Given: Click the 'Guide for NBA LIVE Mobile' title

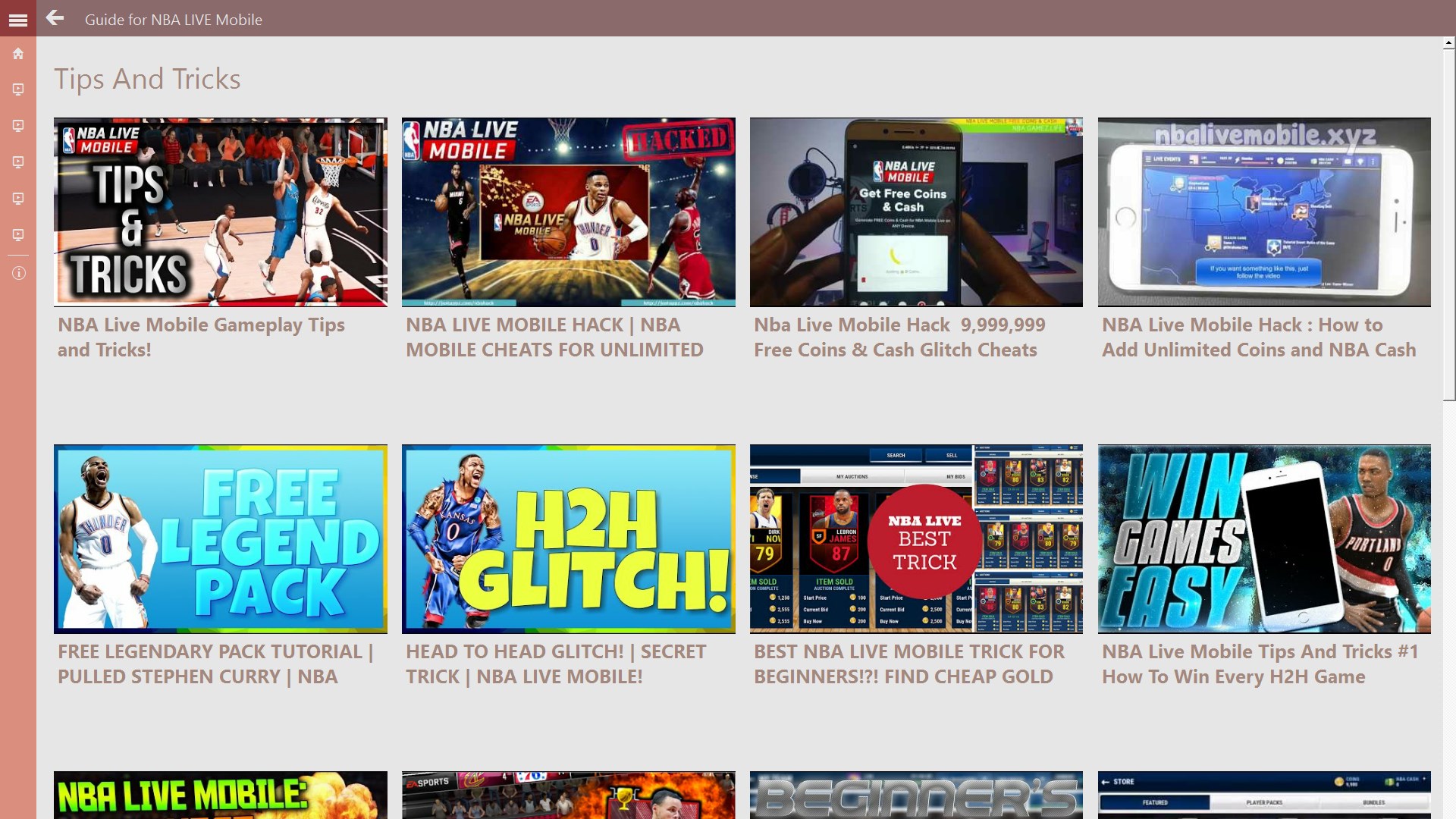Looking at the screenshot, I should [x=174, y=20].
